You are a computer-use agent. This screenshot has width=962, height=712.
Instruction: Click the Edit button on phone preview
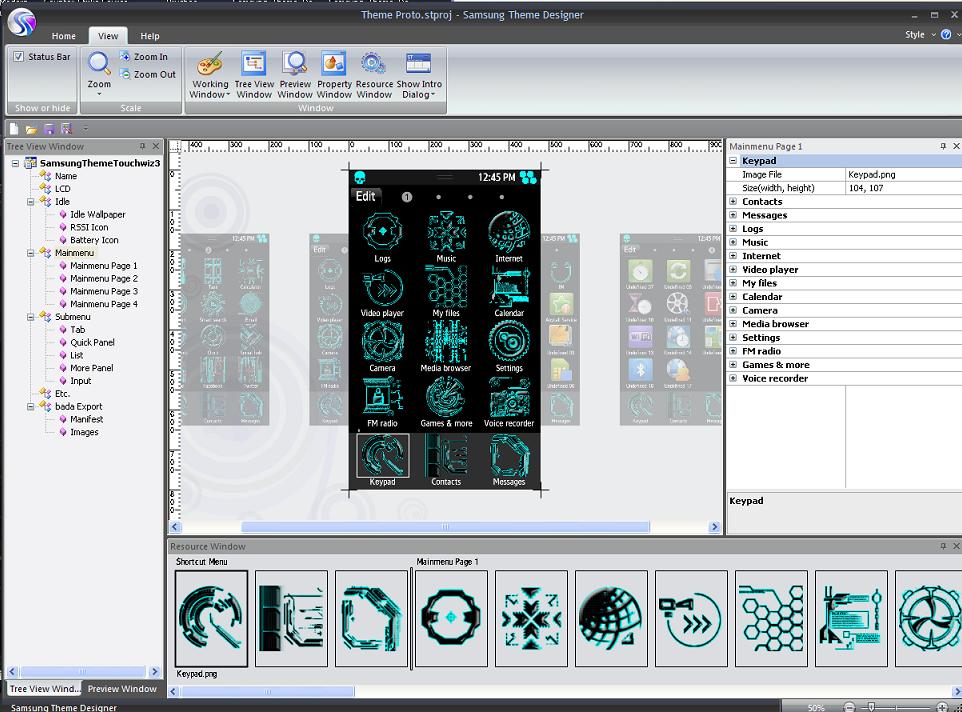tap(366, 196)
